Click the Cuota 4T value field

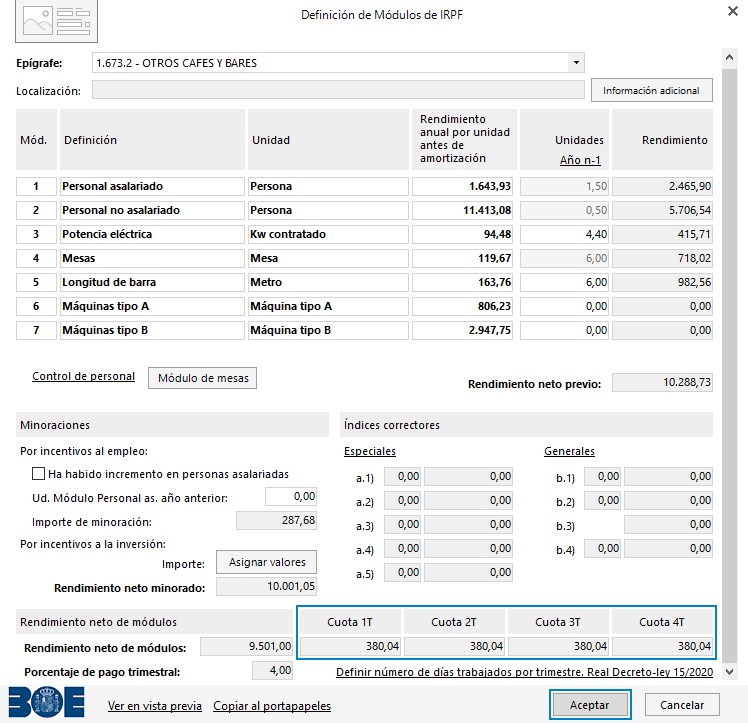(662, 646)
